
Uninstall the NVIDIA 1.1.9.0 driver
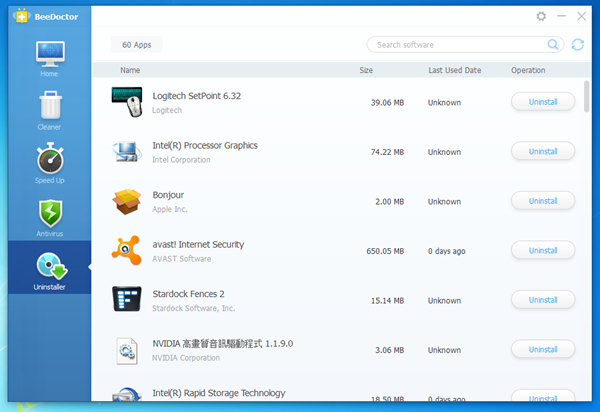543,349
